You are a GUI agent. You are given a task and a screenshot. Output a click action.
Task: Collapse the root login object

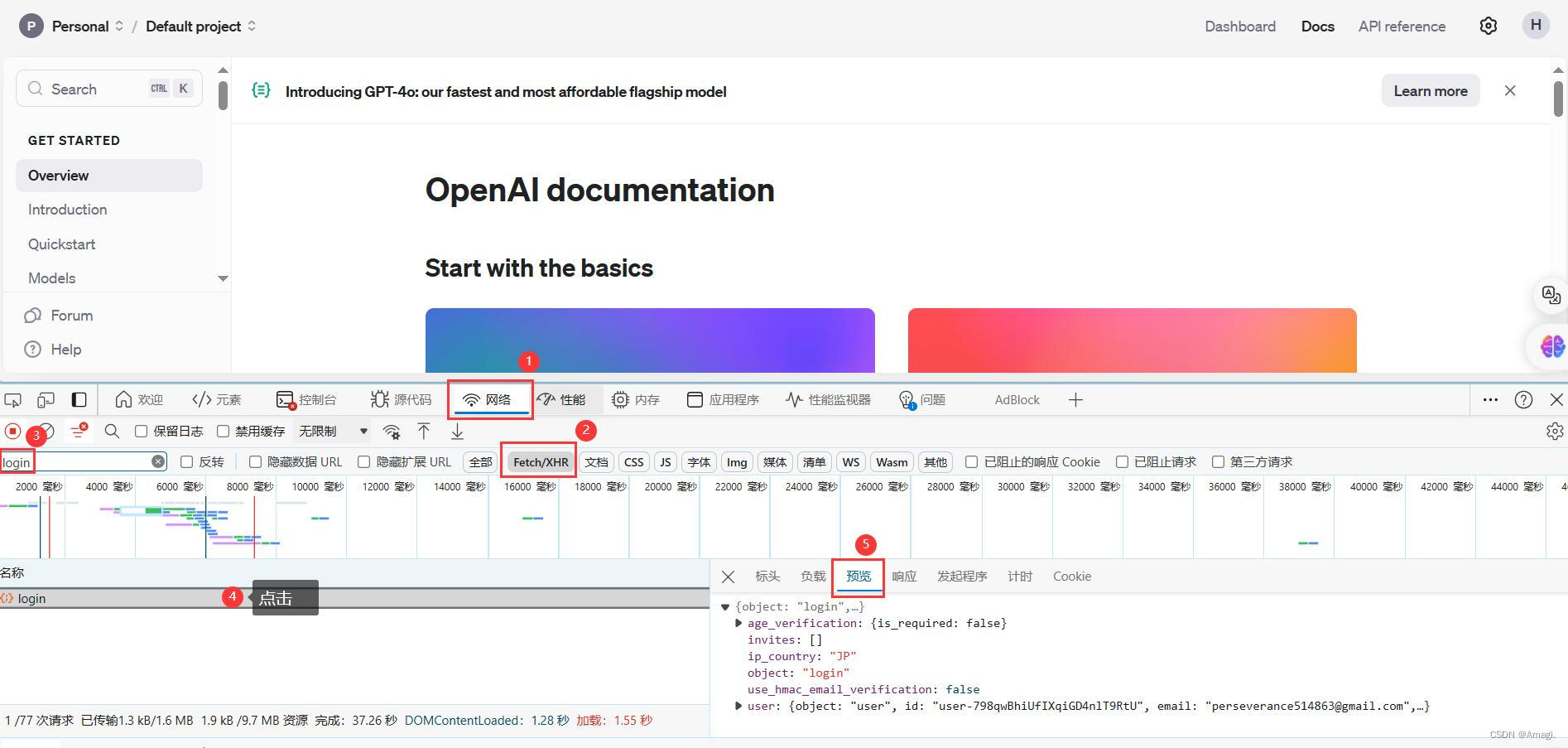[x=725, y=606]
